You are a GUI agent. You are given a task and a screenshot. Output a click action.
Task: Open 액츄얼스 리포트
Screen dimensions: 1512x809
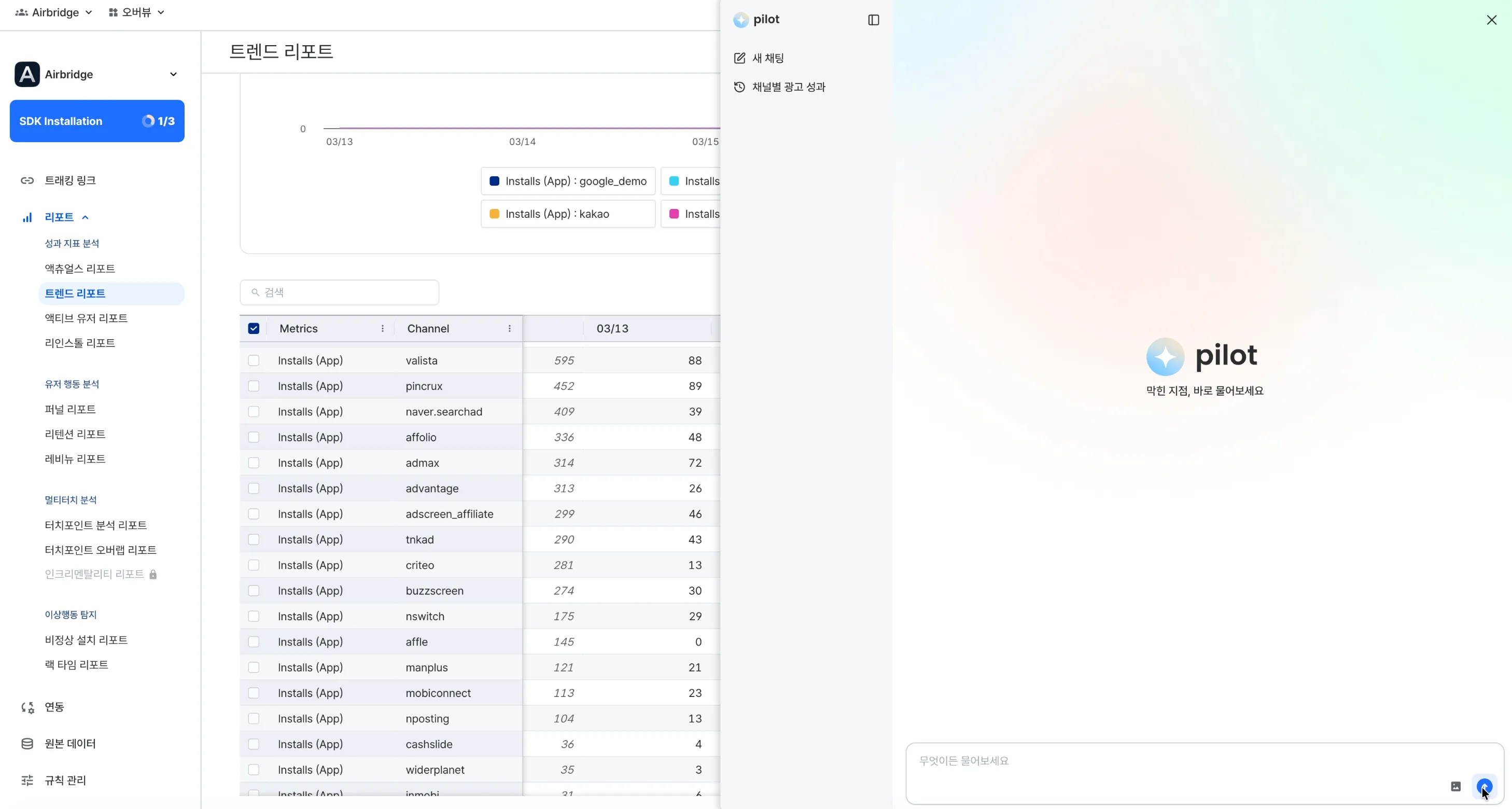80,269
